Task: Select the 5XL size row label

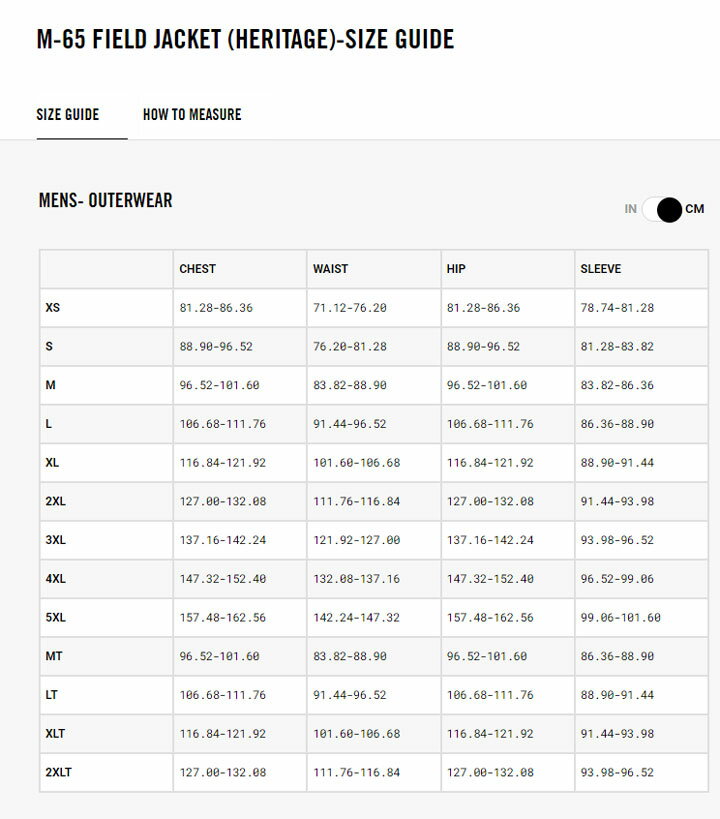Action: [x=57, y=618]
